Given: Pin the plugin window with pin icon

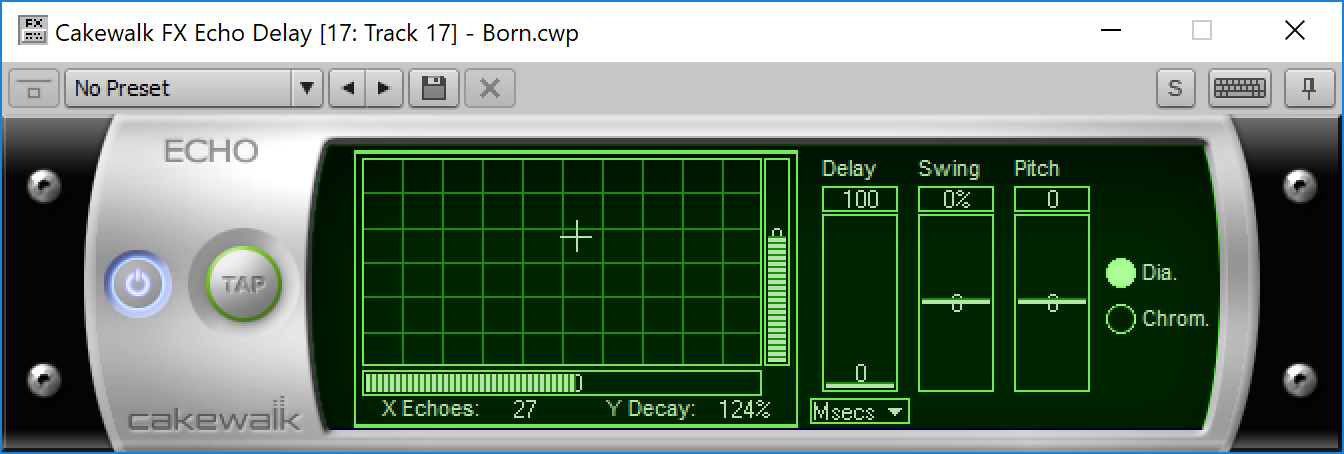Looking at the screenshot, I should pos(1309,88).
